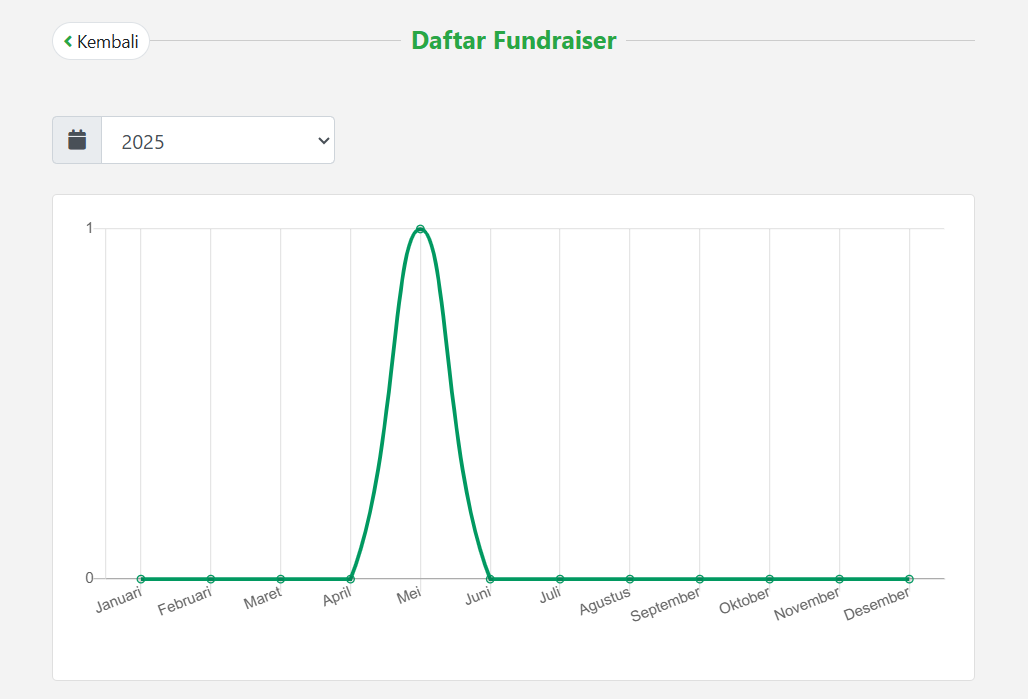Viewport: 1028px width, 699px height.
Task: Click the green chevron in Kembali button
Action: point(68,42)
